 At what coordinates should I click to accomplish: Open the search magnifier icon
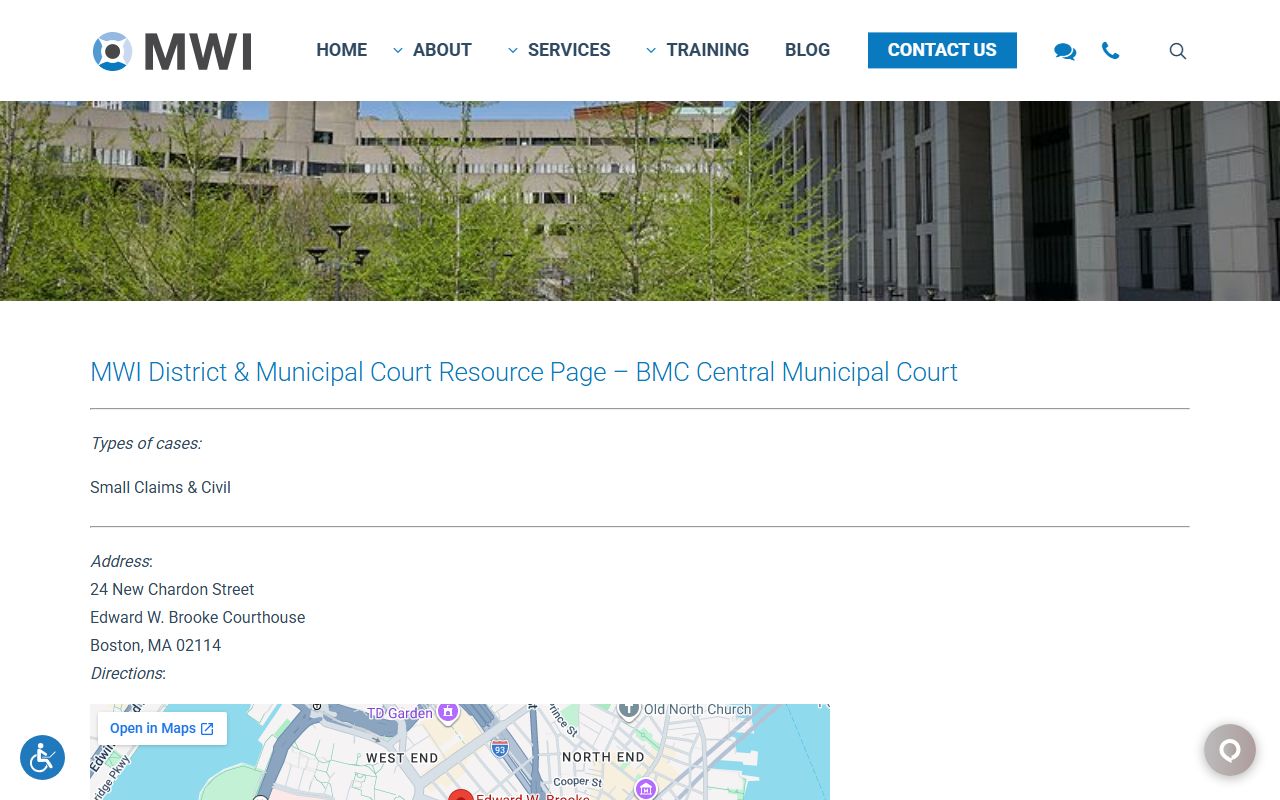[1178, 51]
